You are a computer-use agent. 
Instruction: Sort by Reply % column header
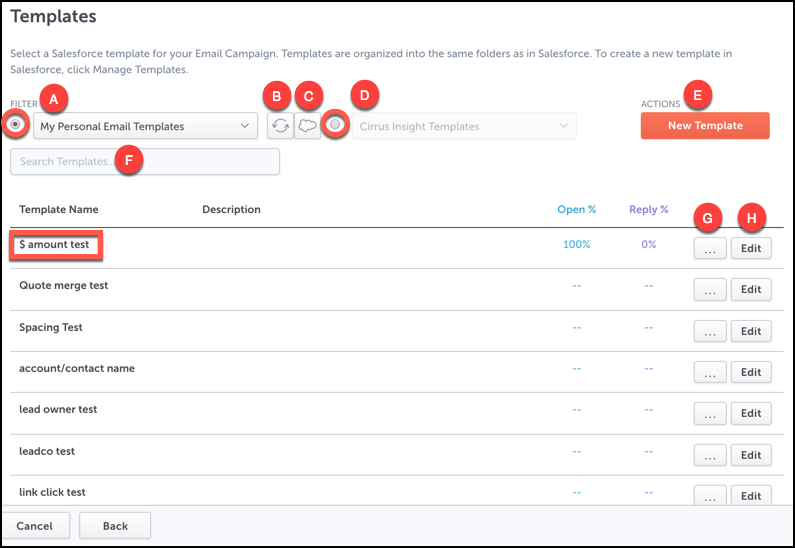[x=648, y=209]
